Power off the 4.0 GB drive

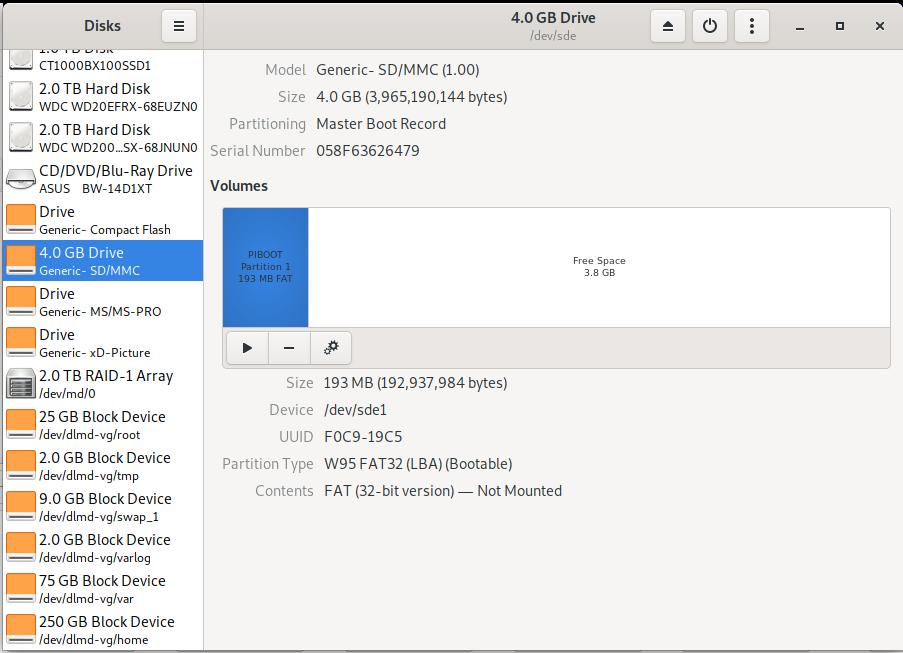710,26
